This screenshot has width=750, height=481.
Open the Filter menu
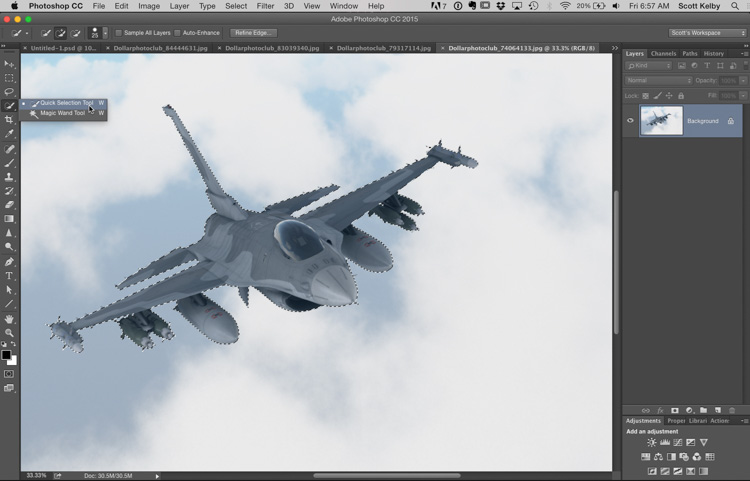tap(265, 6)
